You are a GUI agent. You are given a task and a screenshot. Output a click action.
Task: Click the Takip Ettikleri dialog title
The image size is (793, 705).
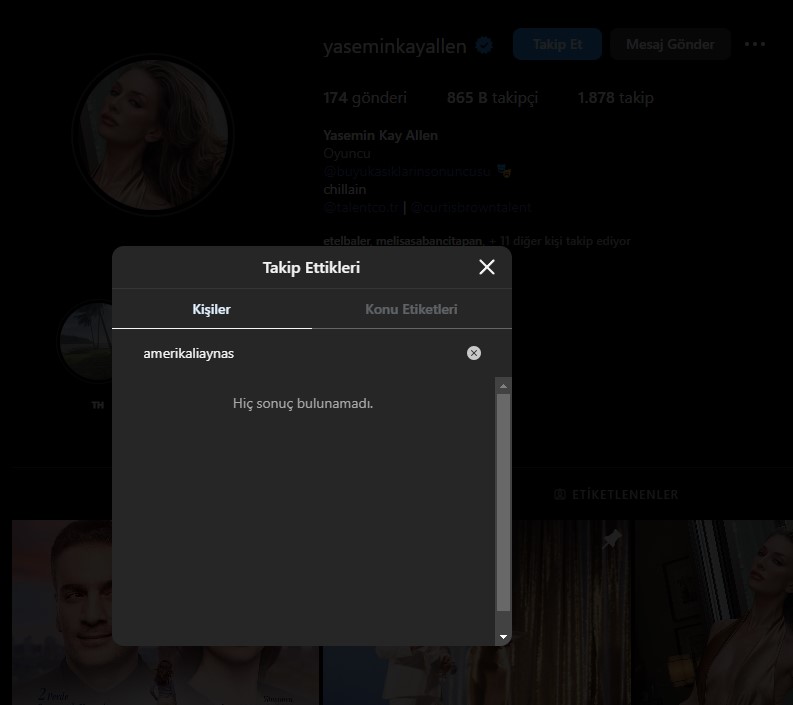(311, 268)
